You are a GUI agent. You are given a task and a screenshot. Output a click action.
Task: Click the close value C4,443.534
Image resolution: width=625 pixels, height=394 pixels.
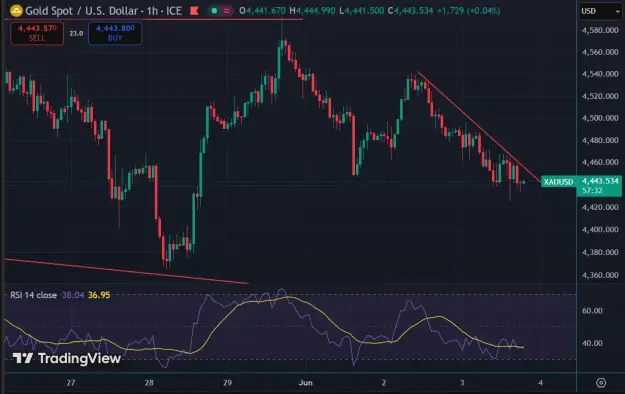click(411, 11)
